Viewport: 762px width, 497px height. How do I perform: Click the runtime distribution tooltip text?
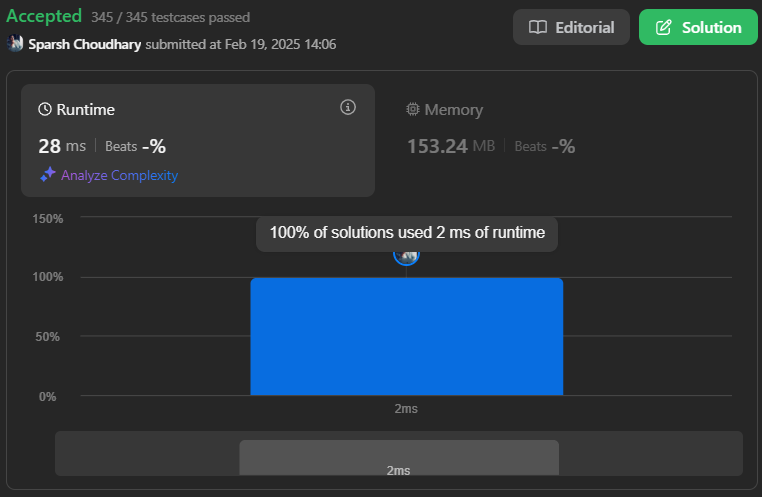[x=406, y=233]
